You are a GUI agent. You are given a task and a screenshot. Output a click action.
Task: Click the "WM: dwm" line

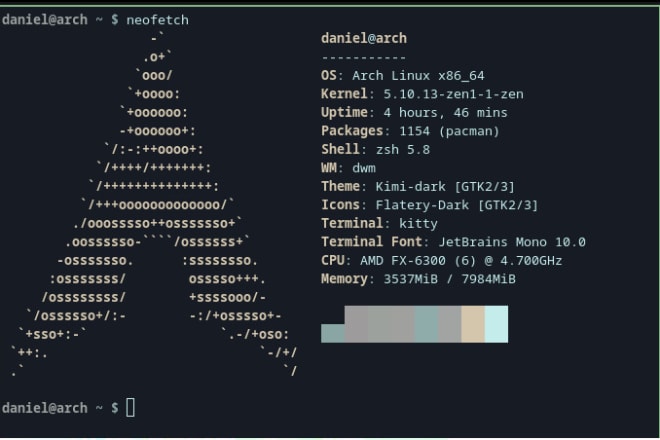(348, 168)
